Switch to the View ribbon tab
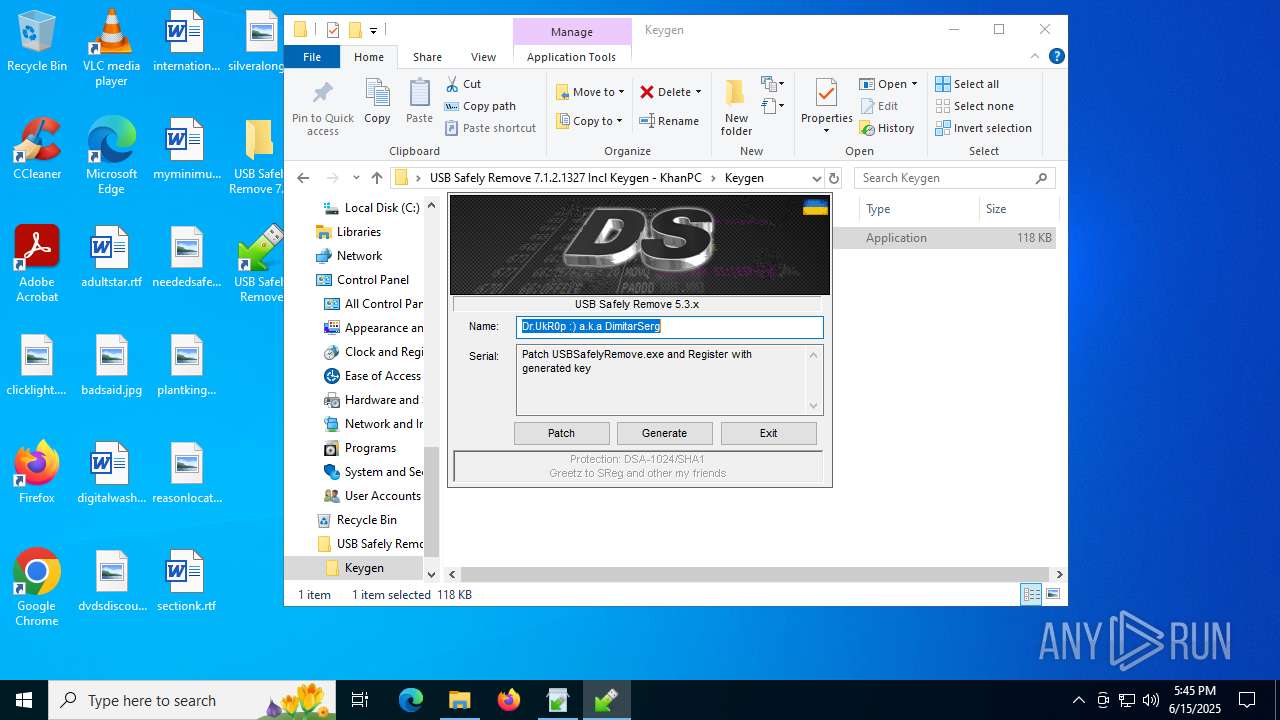Viewport: 1280px width, 720px height. (483, 57)
